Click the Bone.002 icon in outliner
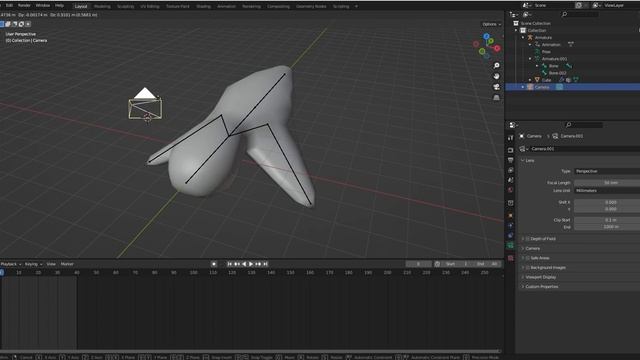 tap(544, 73)
